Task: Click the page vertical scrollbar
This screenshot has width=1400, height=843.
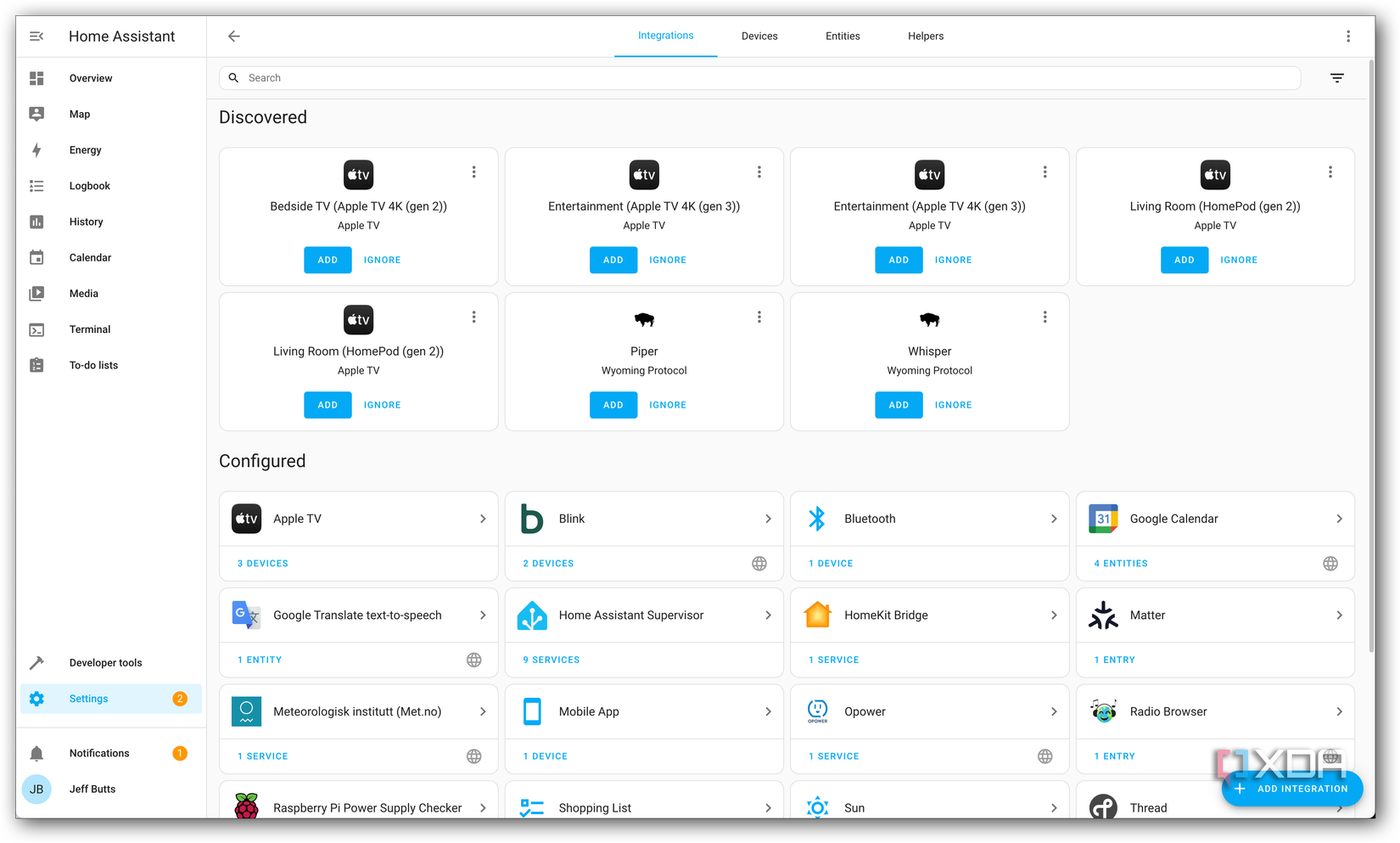Action: pyautogui.click(x=1370, y=357)
